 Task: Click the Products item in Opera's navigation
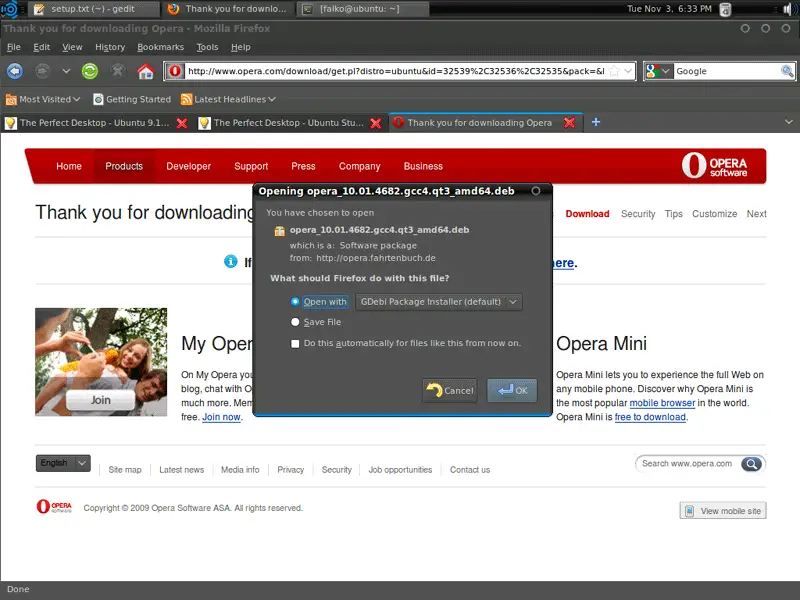coord(124,166)
